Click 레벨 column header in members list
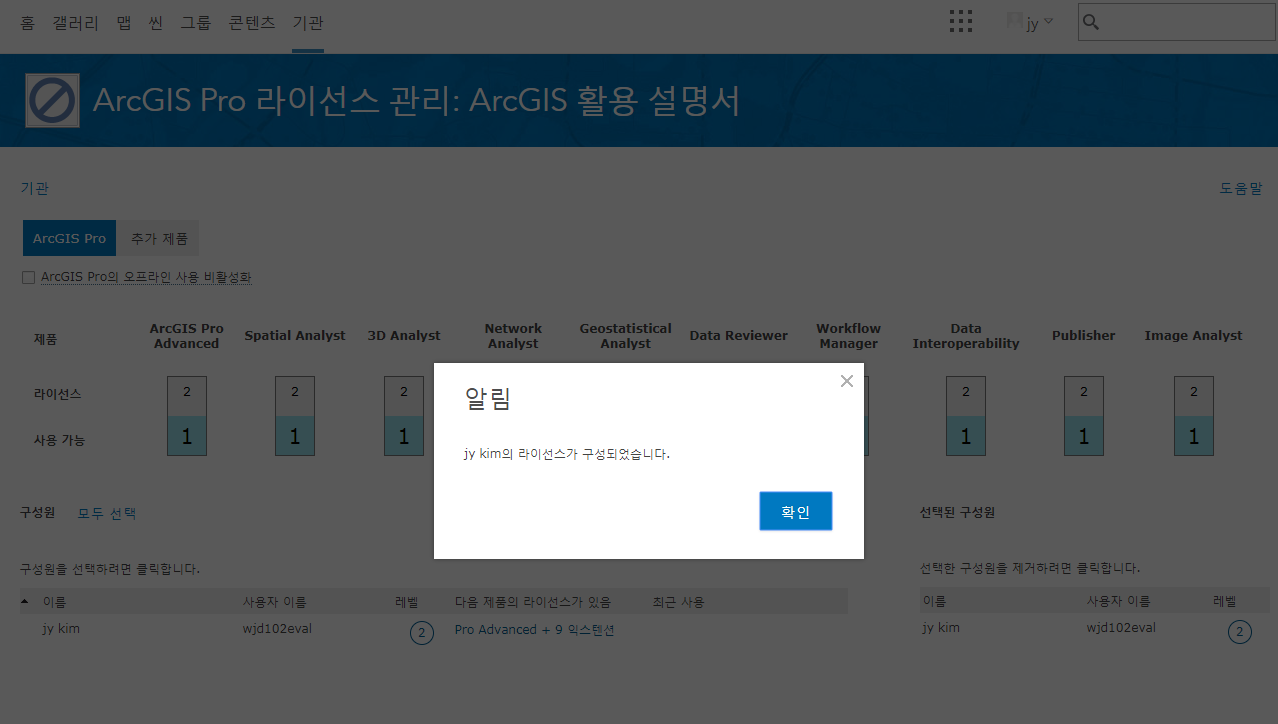1278x724 pixels. pyautogui.click(x=407, y=602)
